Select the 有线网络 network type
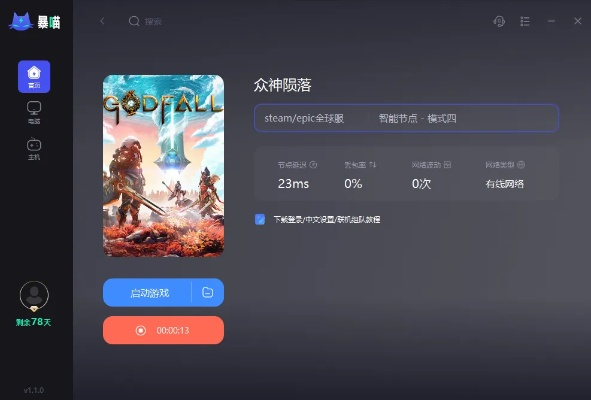 (x=504, y=184)
